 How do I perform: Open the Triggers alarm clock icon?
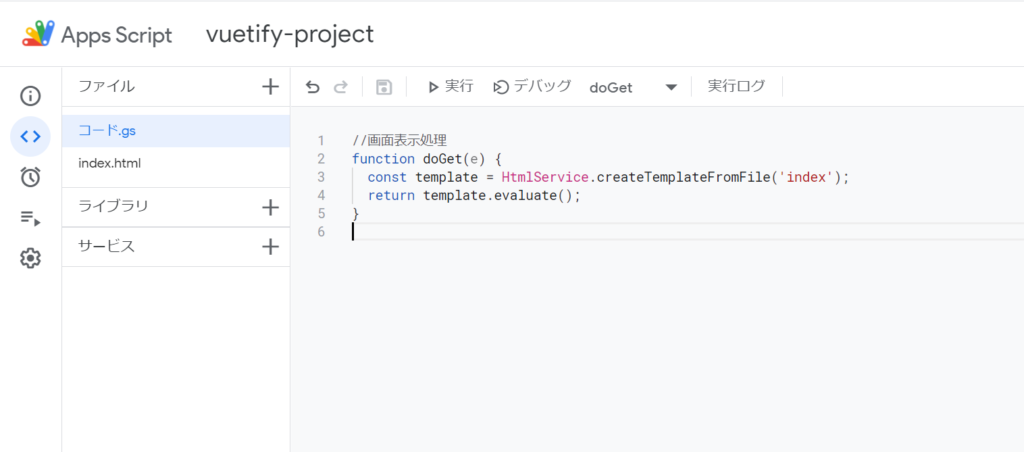click(30, 177)
